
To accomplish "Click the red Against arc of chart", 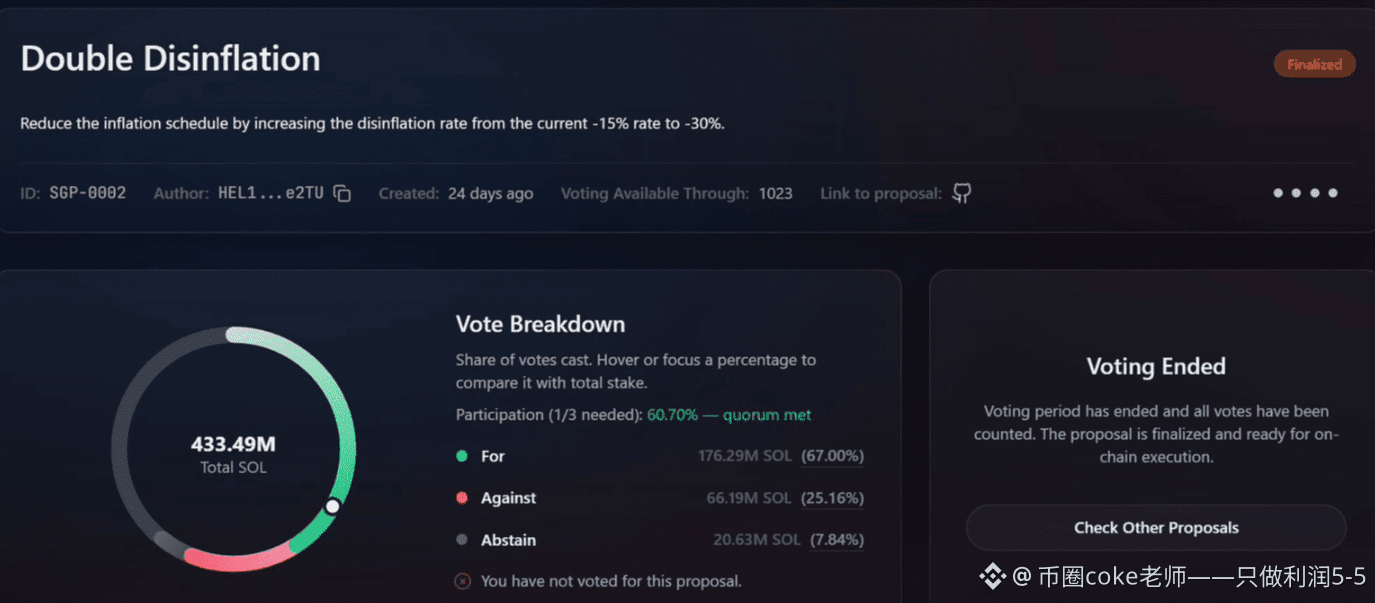I will [237, 560].
